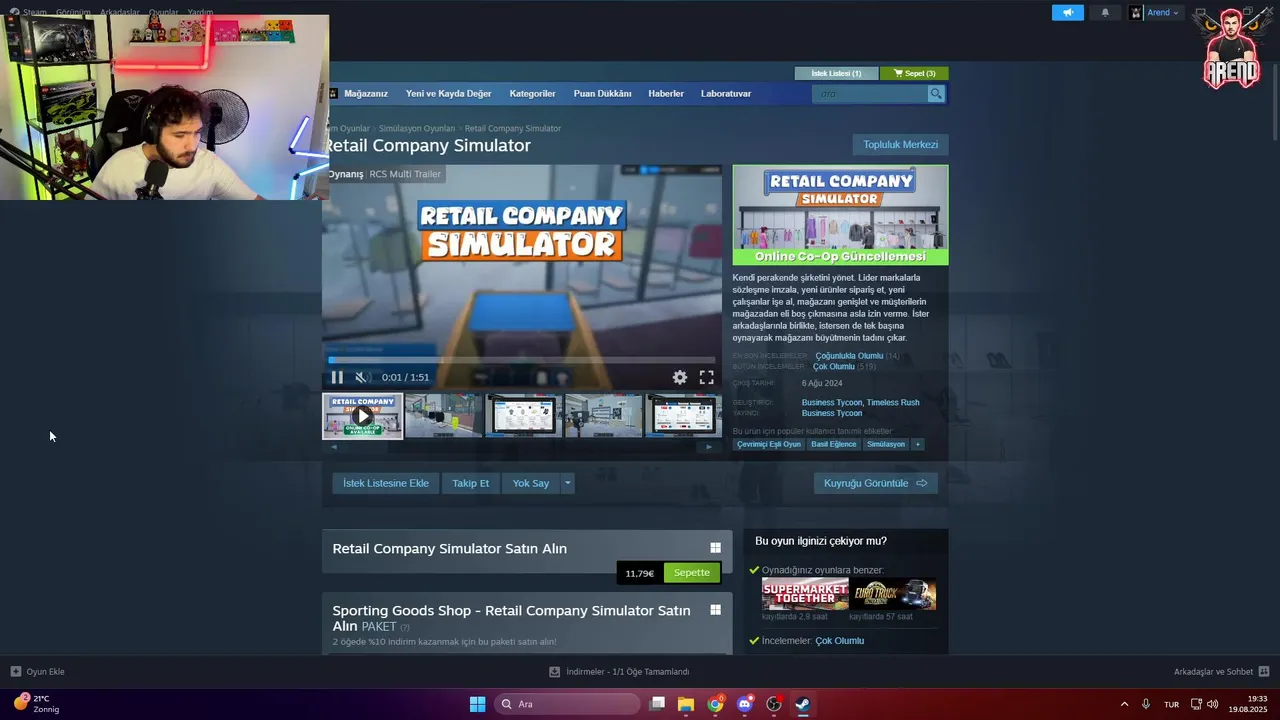The height and width of the screenshot is (720, 1280).
Task: Open the Haberler tab
Action: (666, 94)
